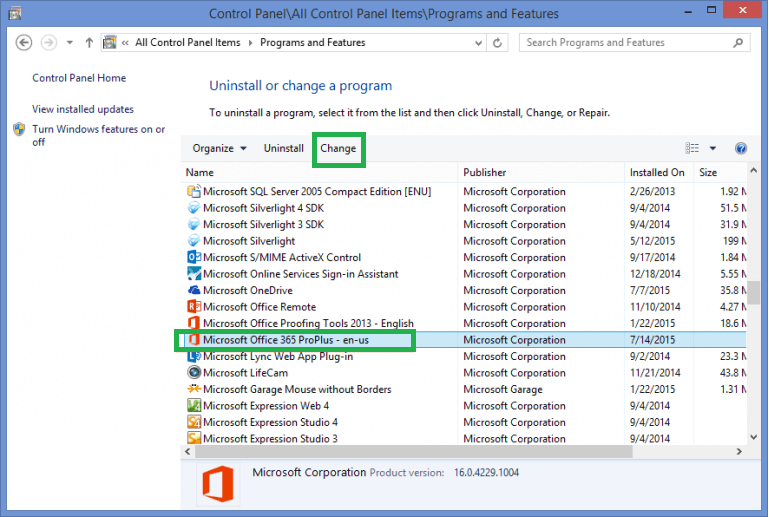769x517 pixels.
Task: Select Microsoft Office 365 ProPlus - en-us
Action: (286, 340)
